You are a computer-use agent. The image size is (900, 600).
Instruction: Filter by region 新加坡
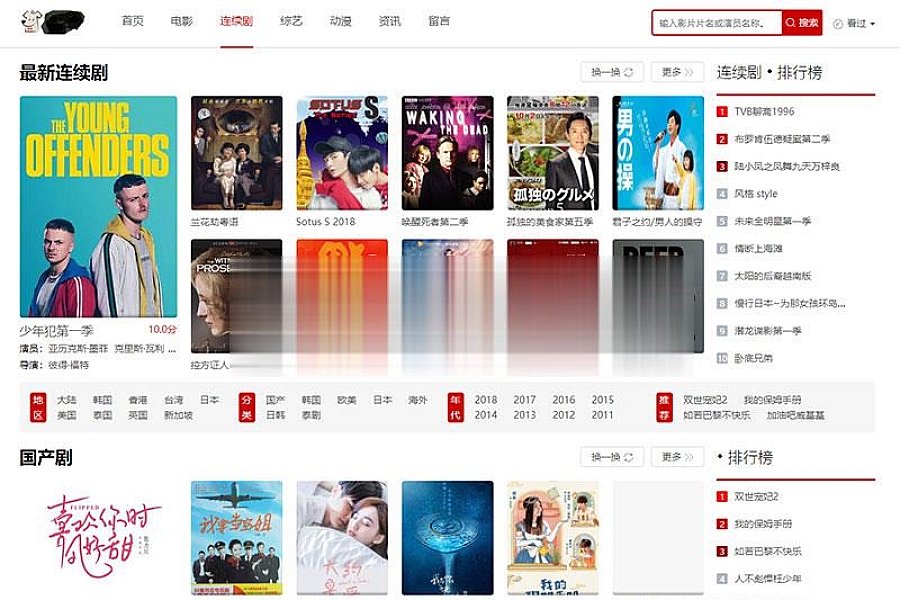178,415
